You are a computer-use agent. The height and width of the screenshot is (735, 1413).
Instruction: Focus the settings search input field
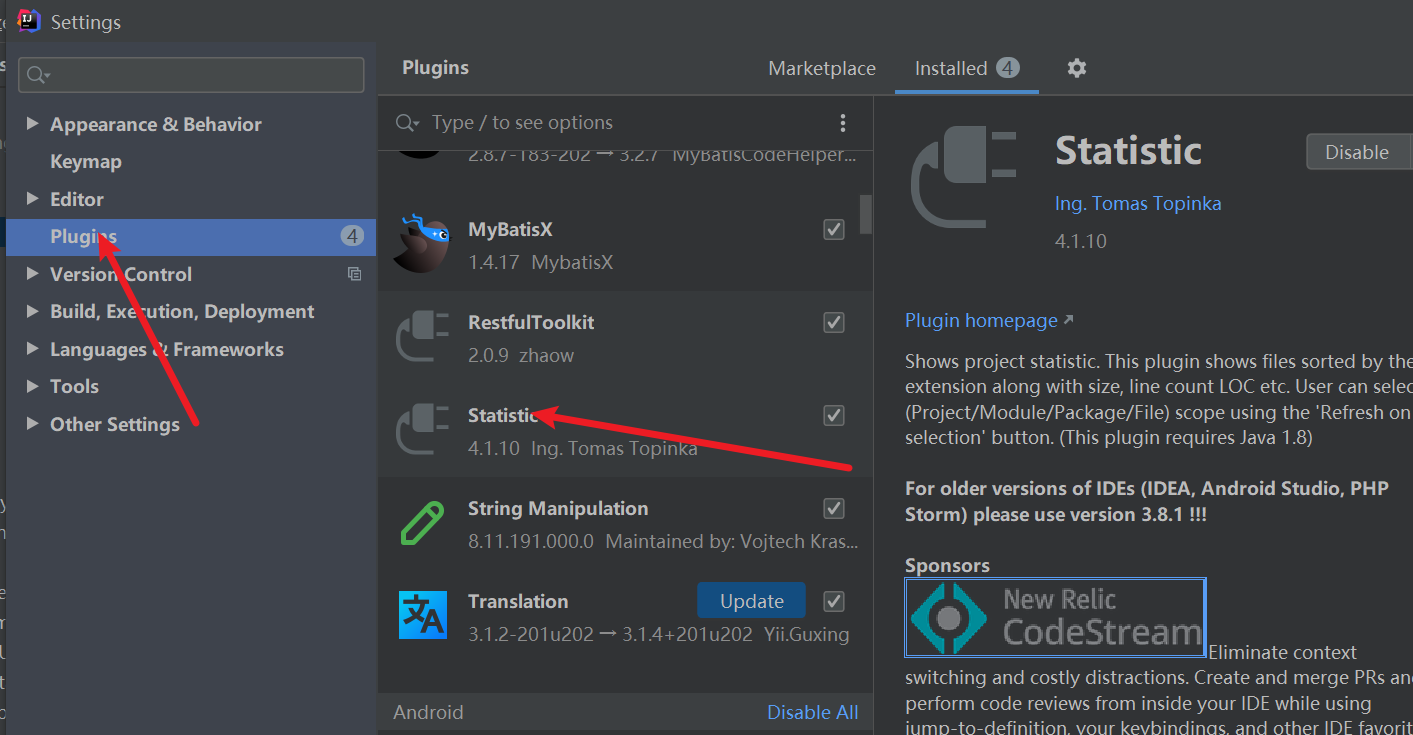tap(191, 75)
